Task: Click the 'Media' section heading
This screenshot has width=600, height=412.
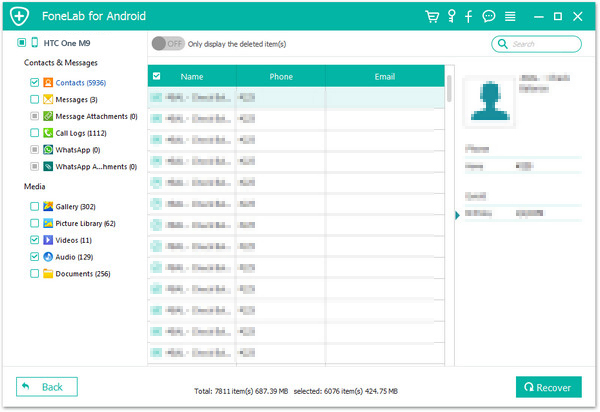Action: pyautogui.click(x=34, y=186)
